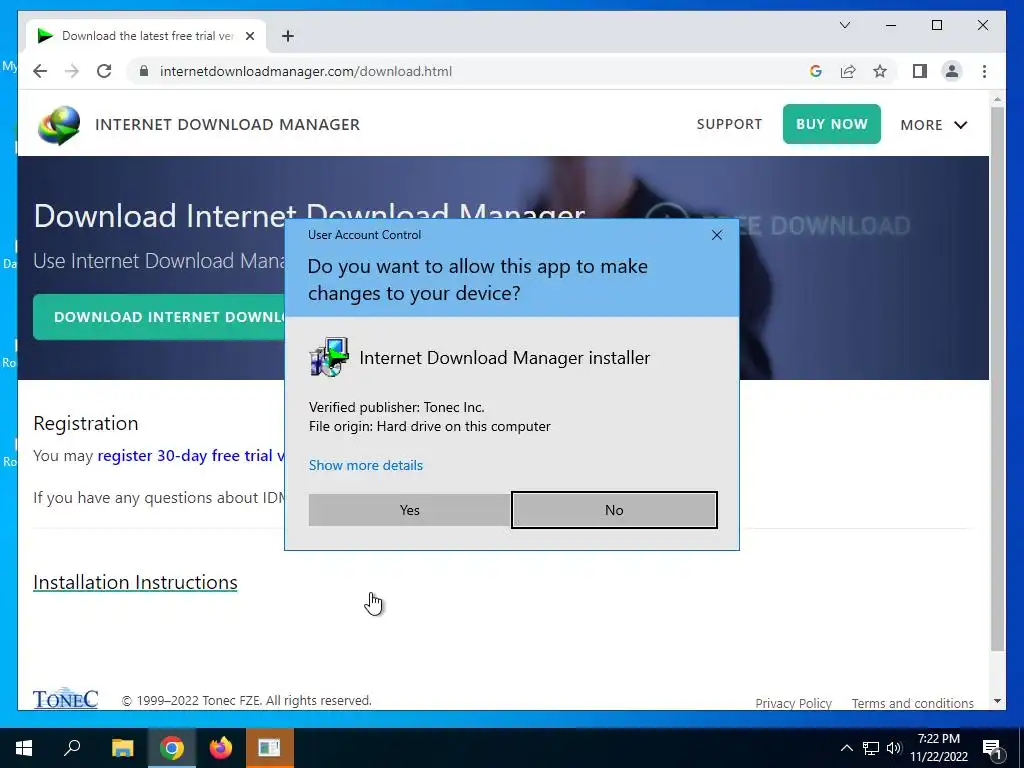The image size is (1024, 768).
Task: Open Terms and conditions footer link
Action: 912,703
